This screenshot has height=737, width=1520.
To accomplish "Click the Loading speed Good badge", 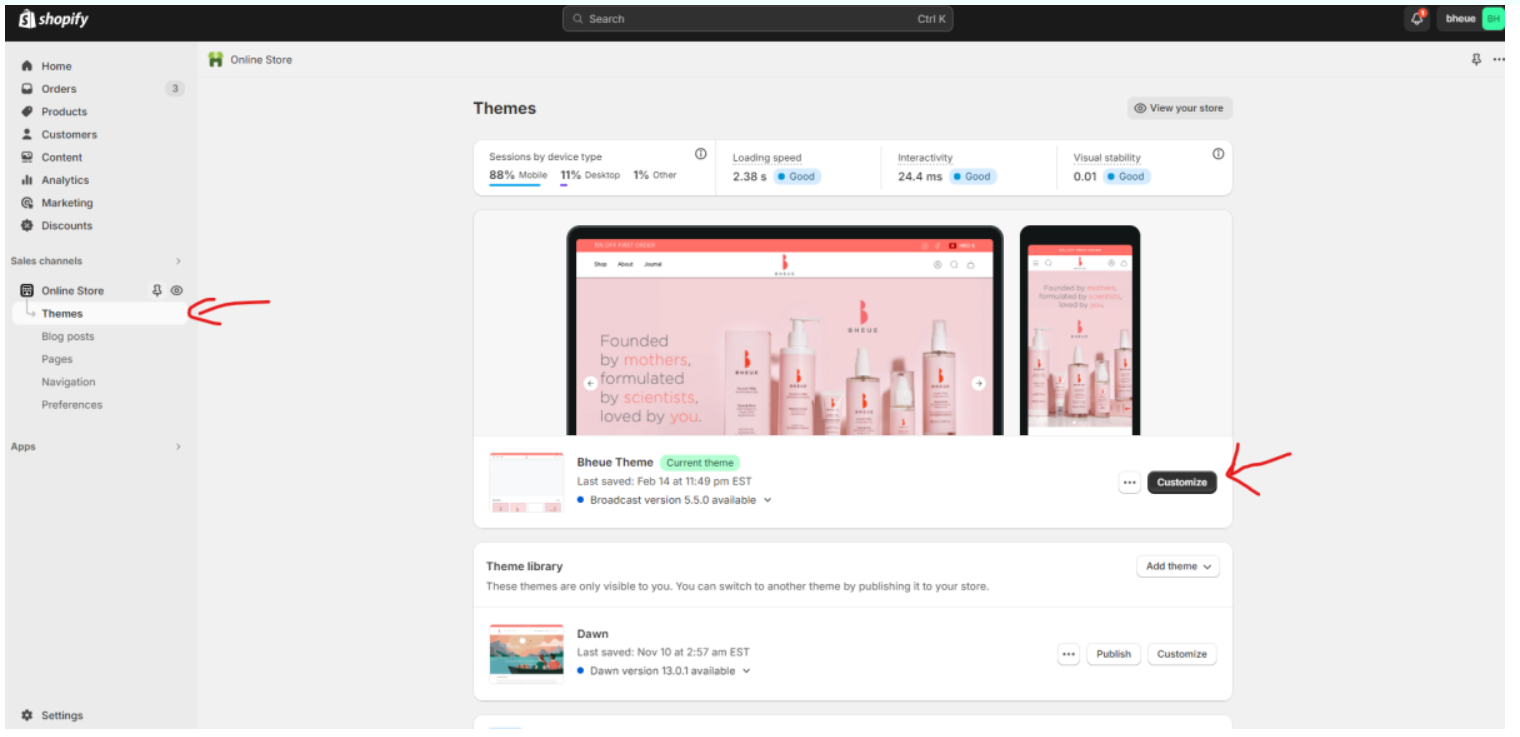I will [798, 177].
